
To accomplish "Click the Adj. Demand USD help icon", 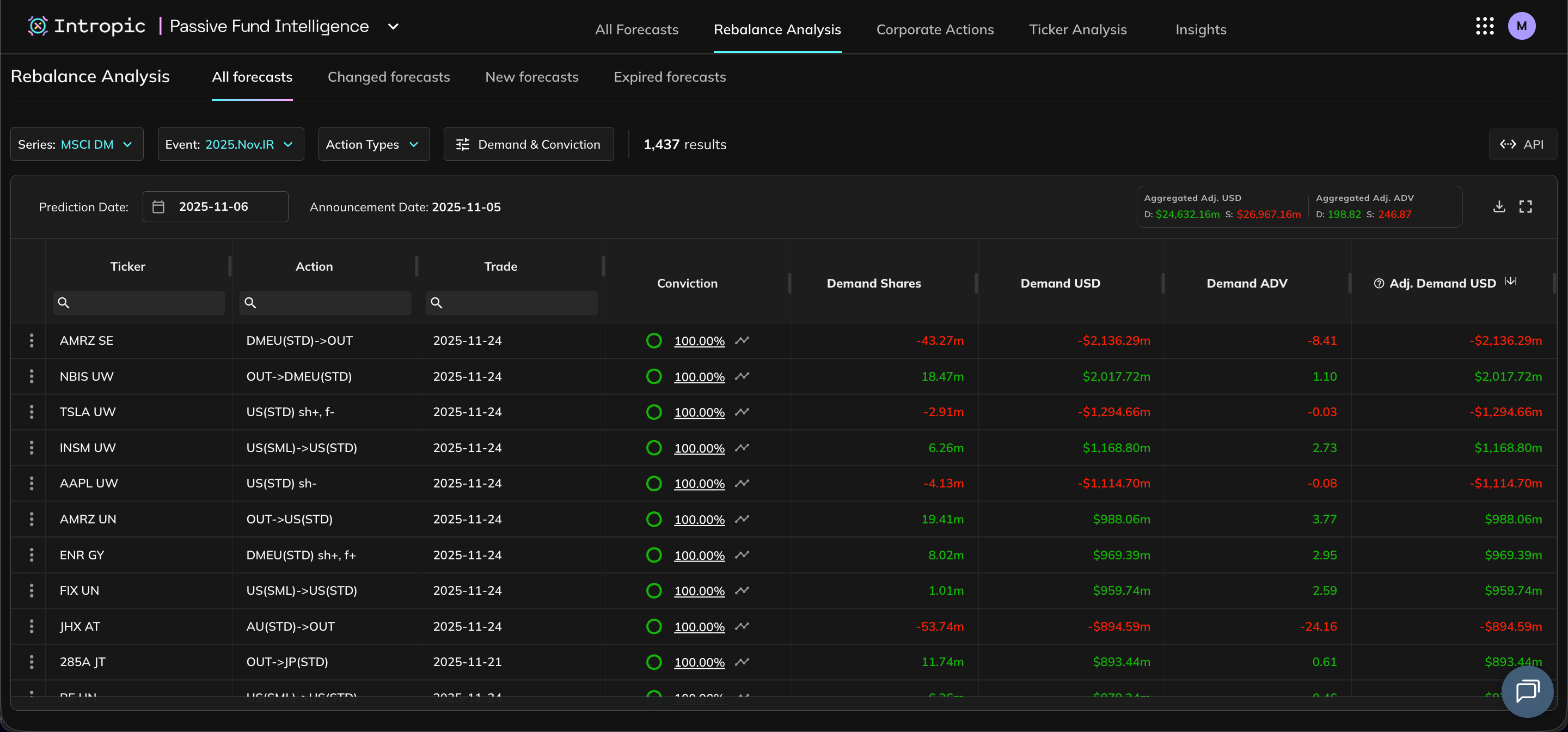I will pos(1379,283).
